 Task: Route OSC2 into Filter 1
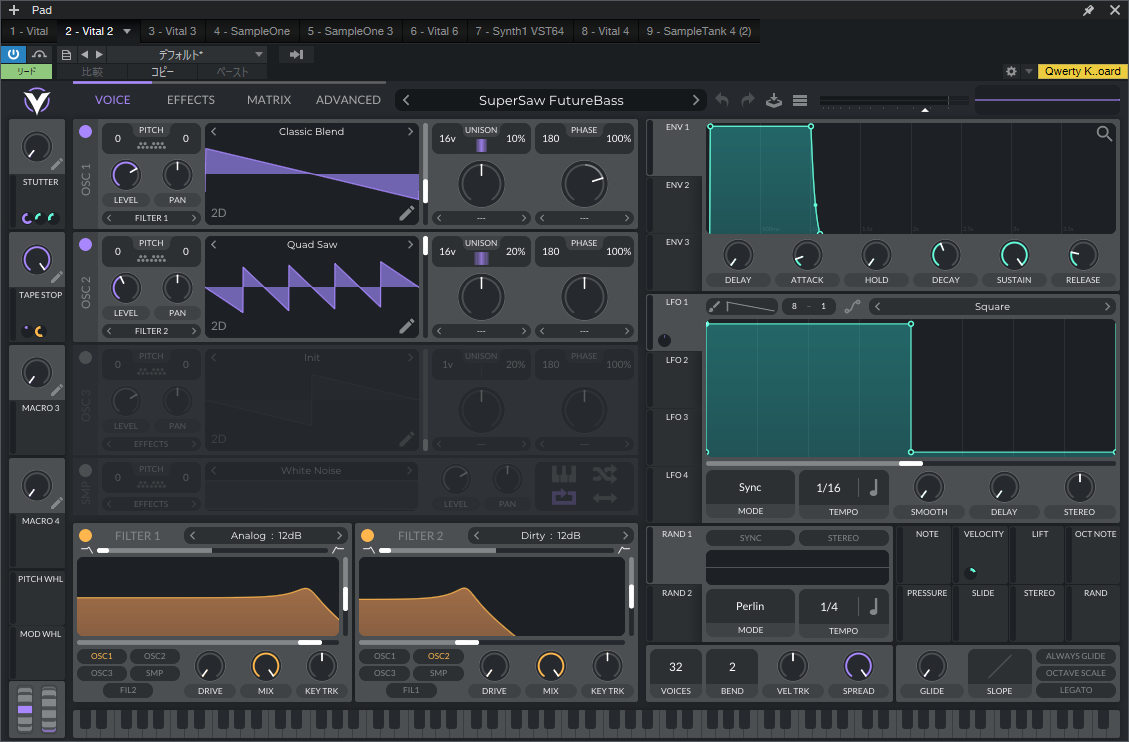(x=154, y=656)
